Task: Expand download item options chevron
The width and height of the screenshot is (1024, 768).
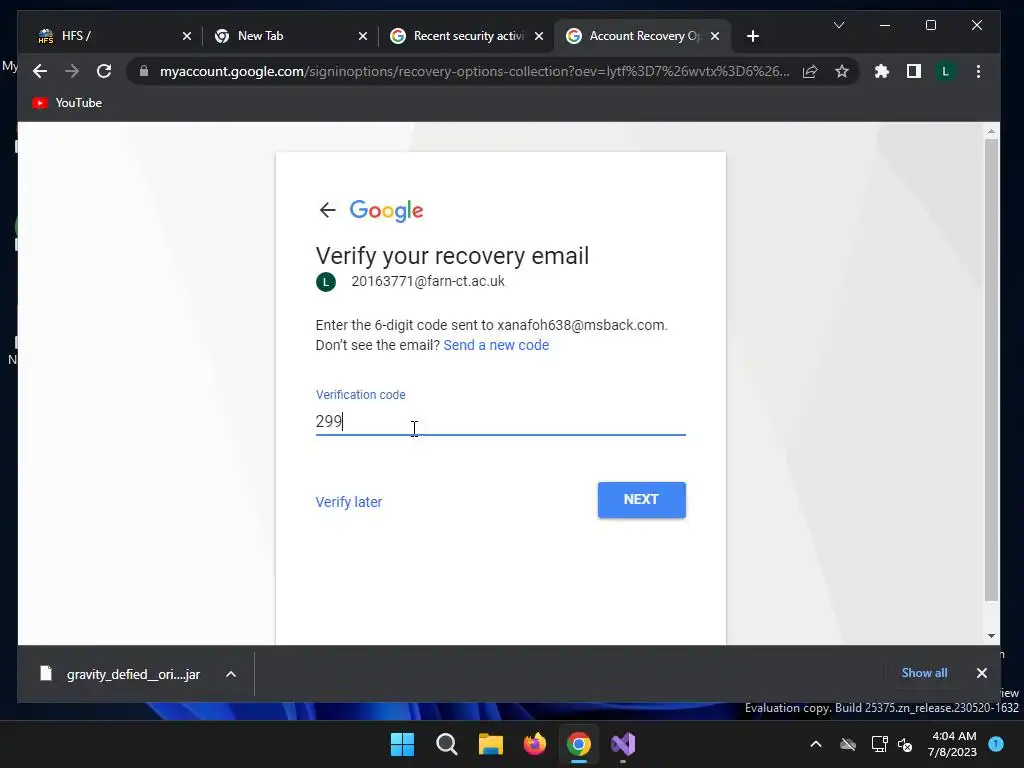Action: click(231, 674)
